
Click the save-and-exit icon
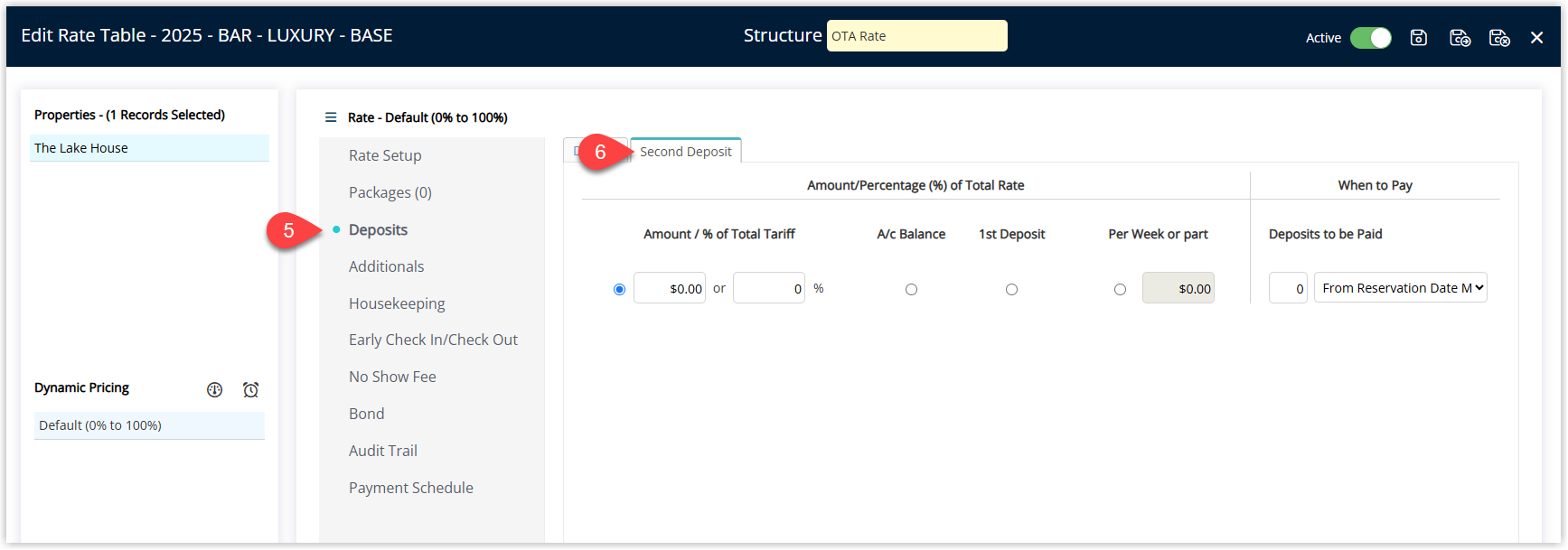1500,37
